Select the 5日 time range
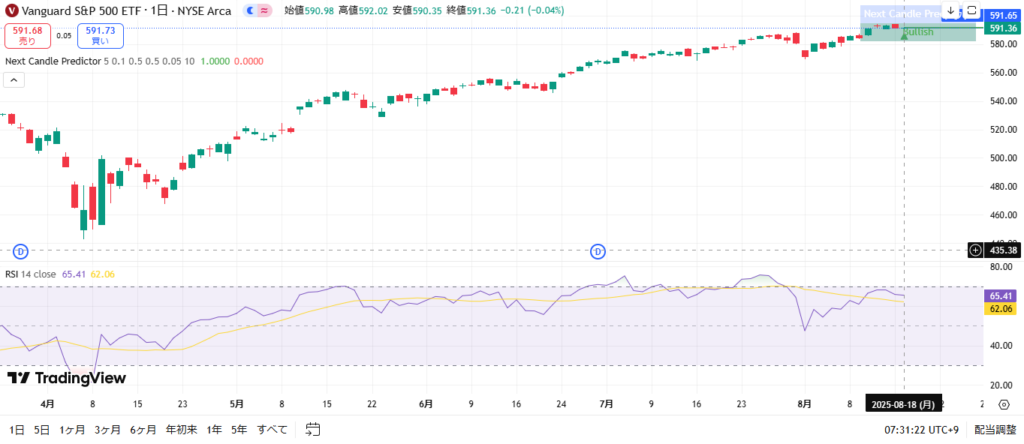The image size is (1024, 444). pyautogui.click(x=41, y=430)
